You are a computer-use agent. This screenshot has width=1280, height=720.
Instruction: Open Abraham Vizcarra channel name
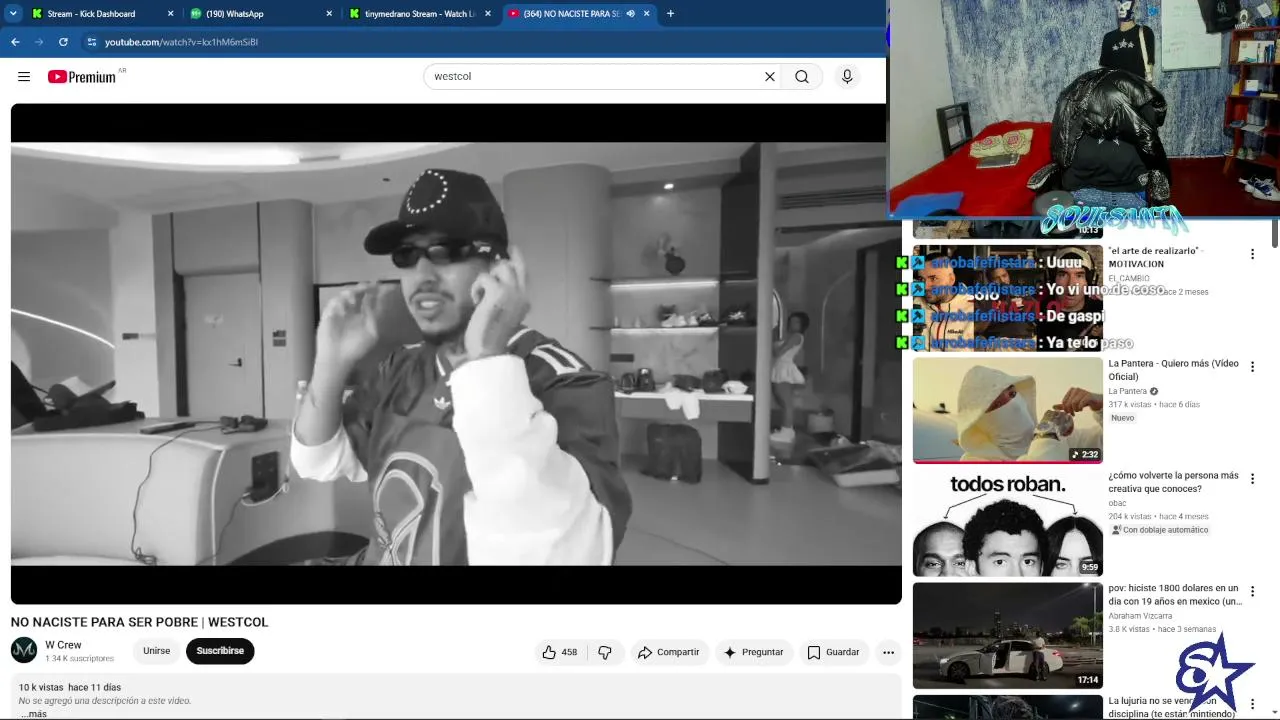(1140, 616)
